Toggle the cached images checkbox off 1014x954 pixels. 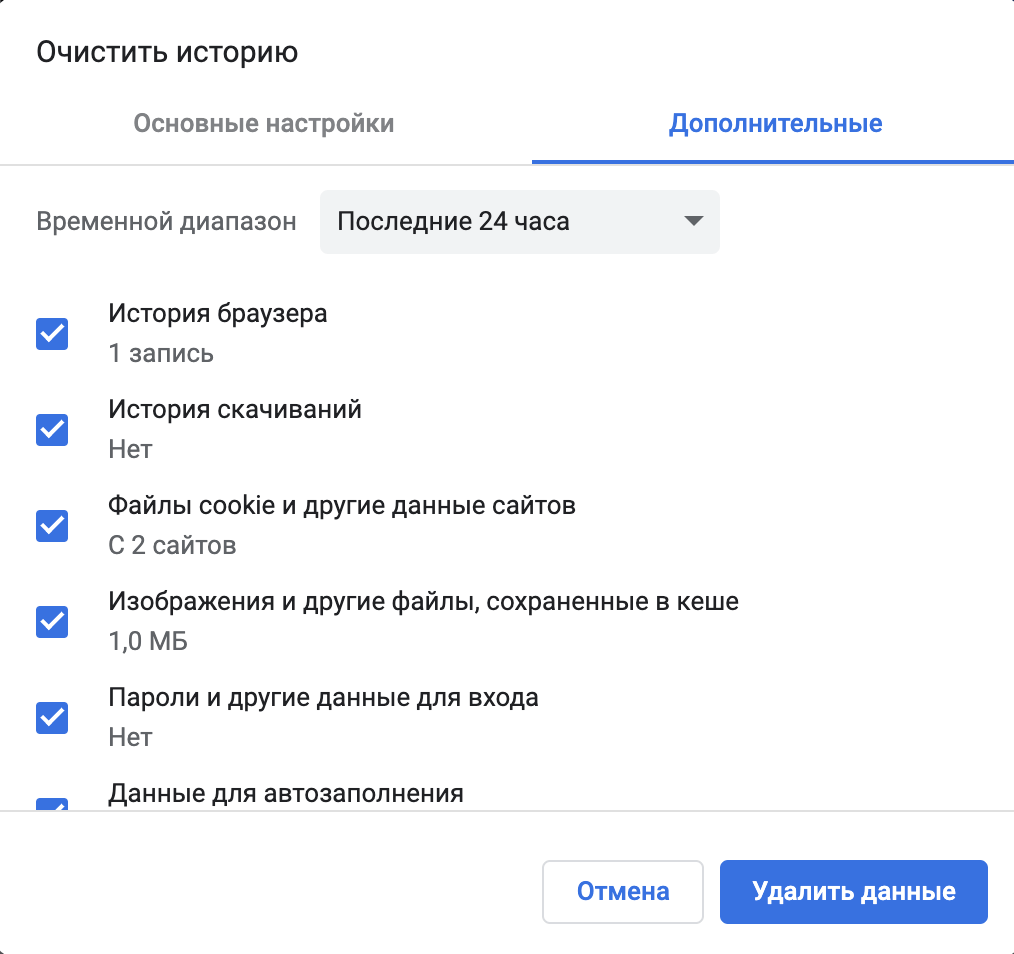(51, 621)
